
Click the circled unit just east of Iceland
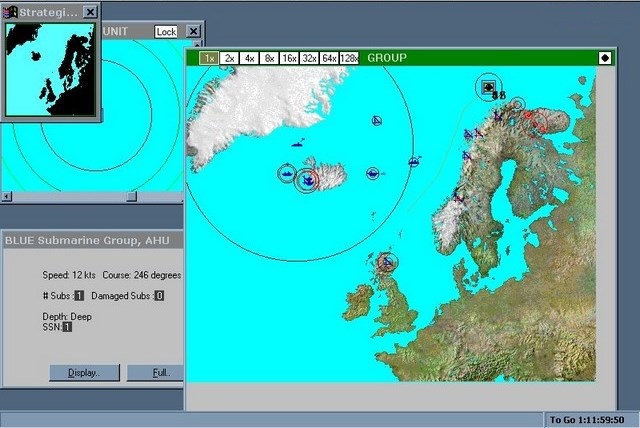[372, 174]
